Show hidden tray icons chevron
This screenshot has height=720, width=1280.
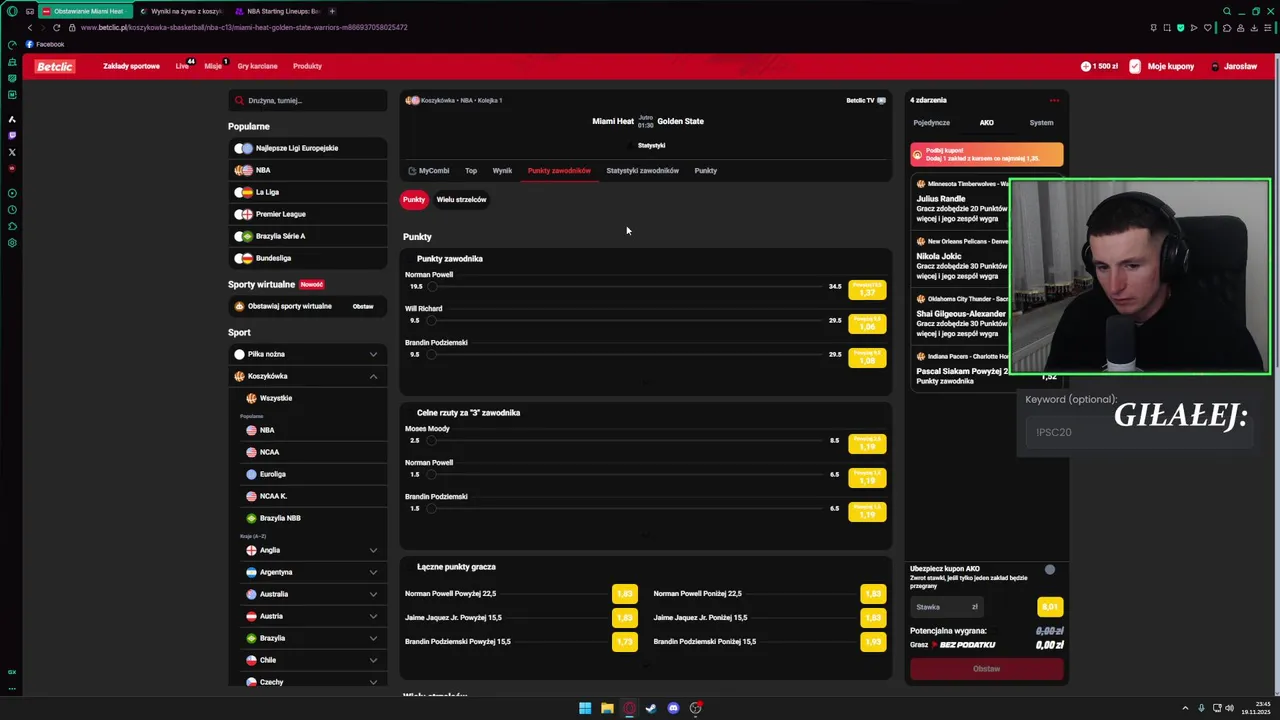coord(1186,708)
